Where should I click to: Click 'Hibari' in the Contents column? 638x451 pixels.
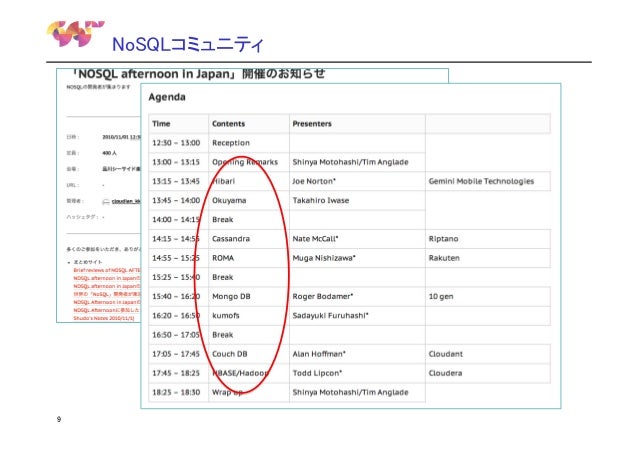[223, 181]
